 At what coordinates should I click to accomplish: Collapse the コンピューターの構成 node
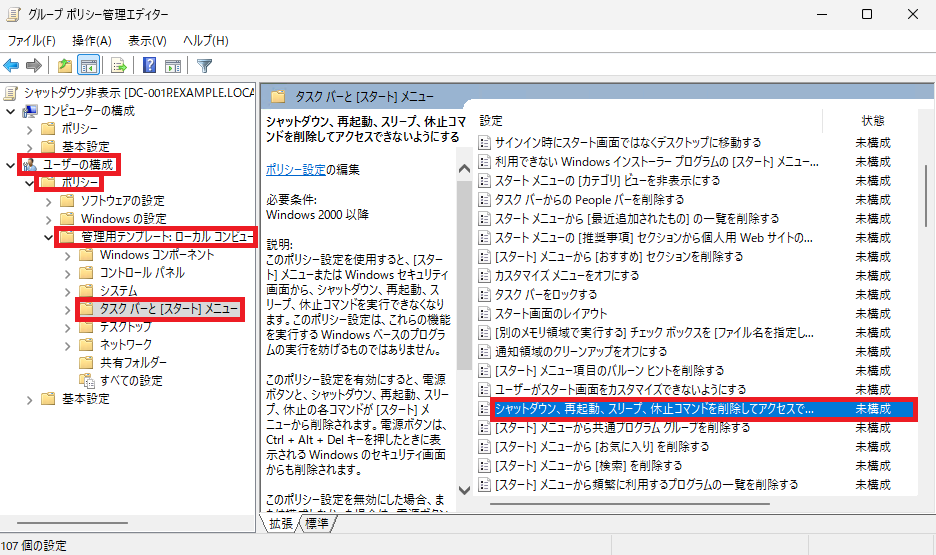tap(10, 111)
